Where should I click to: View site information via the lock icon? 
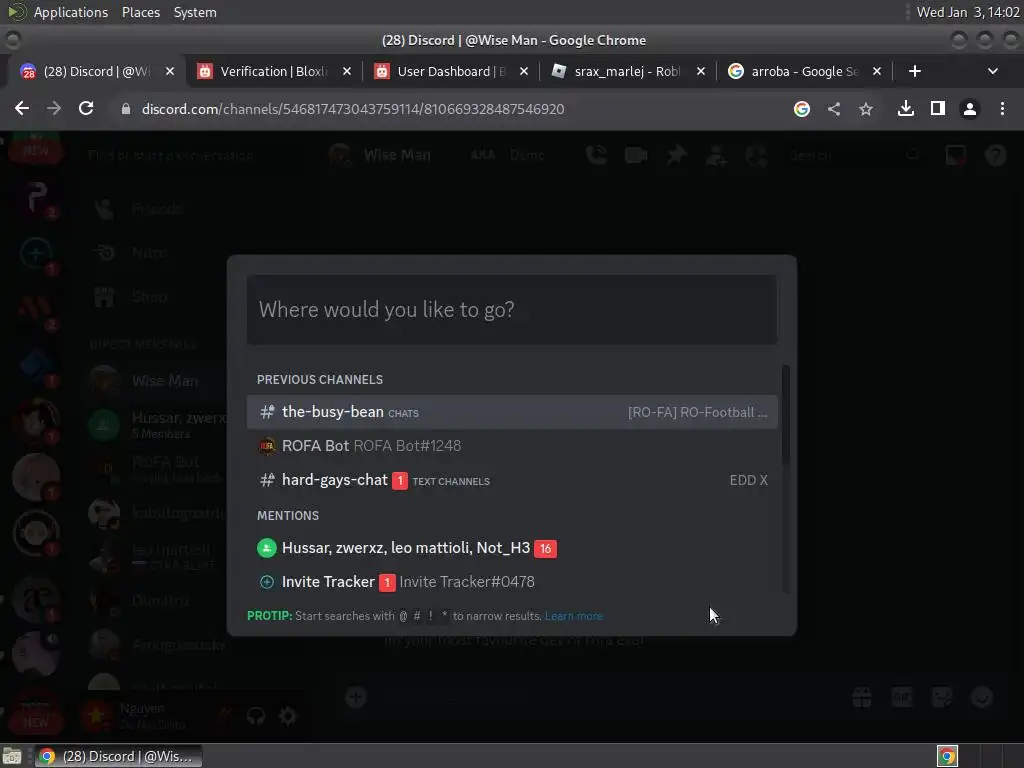click(126, 109)
